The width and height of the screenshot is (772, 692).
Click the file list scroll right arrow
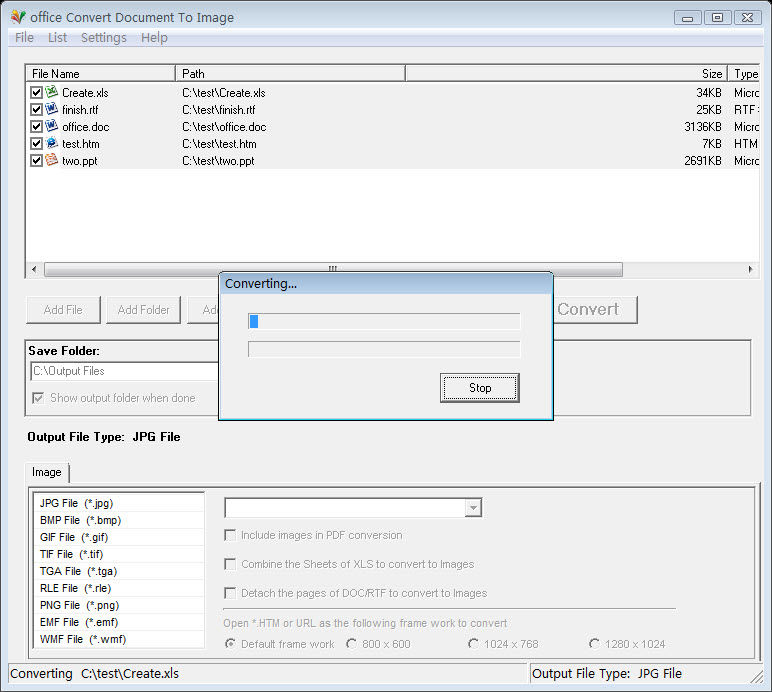(x=750, y=269)
